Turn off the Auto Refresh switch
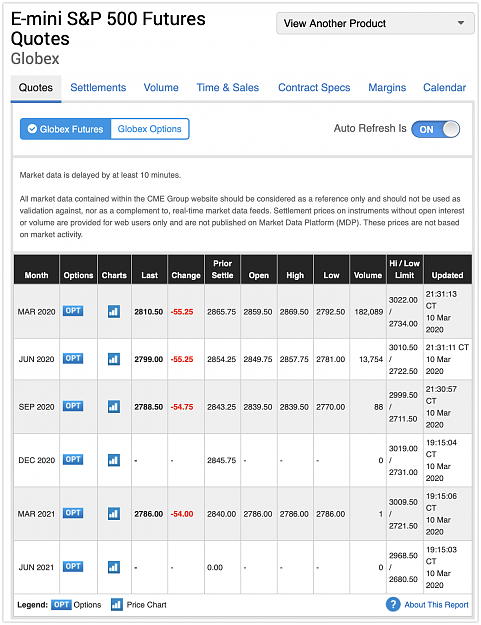The height and width of the screenshot is (625, 481). pyautogui.click(x=435, y=129)
